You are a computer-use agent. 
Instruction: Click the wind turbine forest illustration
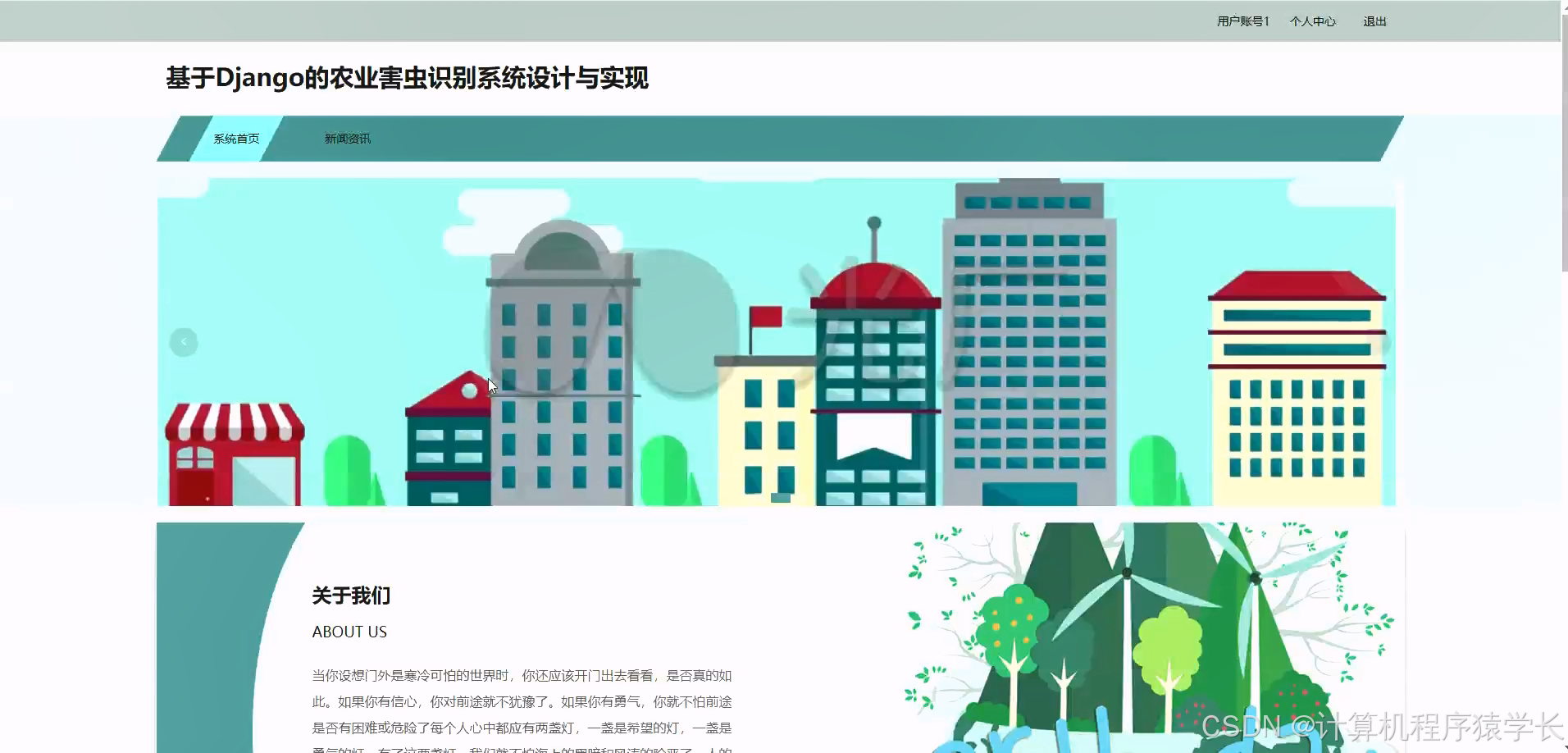pyautogui.click(x=1148, y=637)
